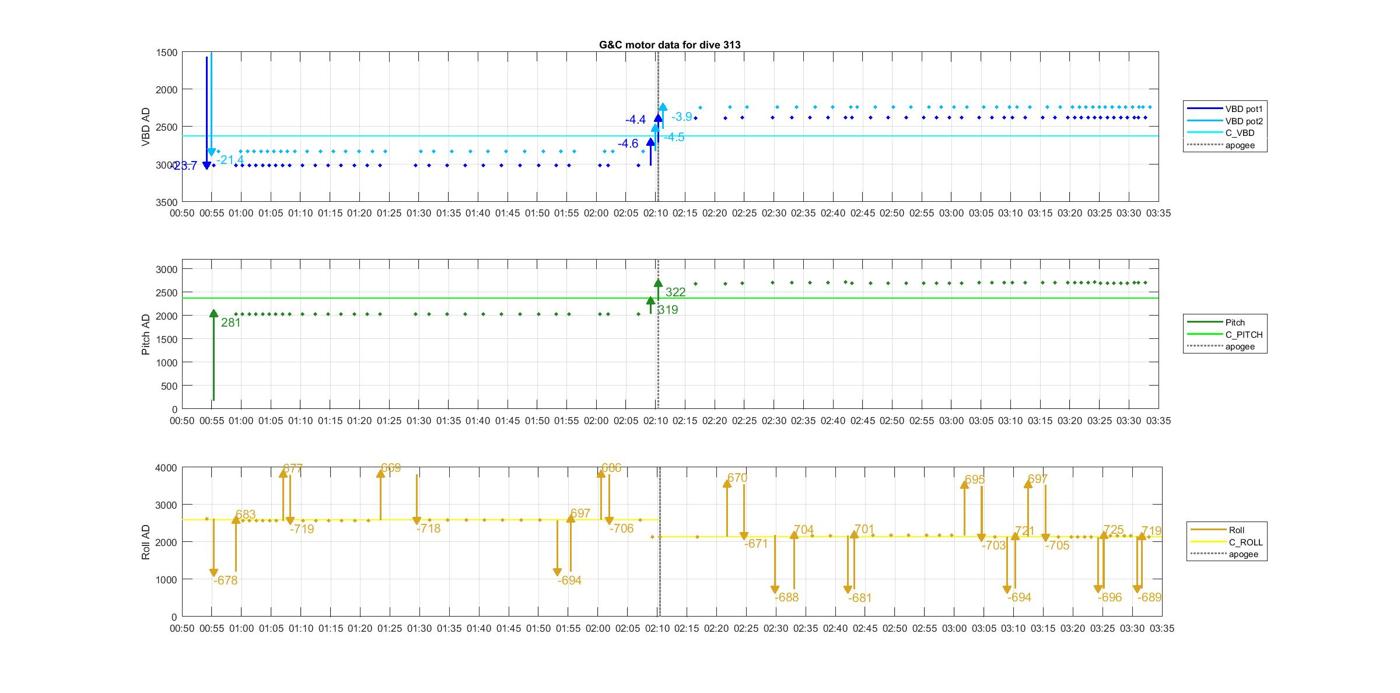Click the '670' roll annotation
The height and width of the screenshot is (693, 1400).
tap(737, 479)
